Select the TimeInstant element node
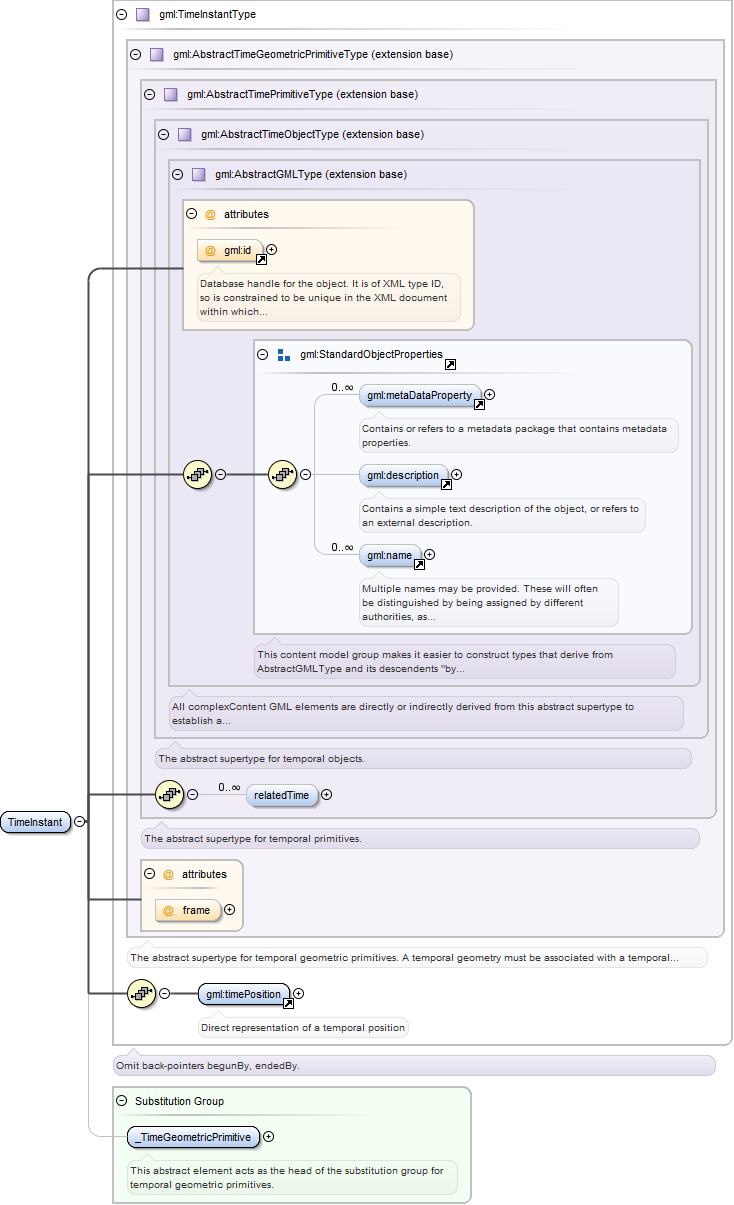 [x=36, y=822]
